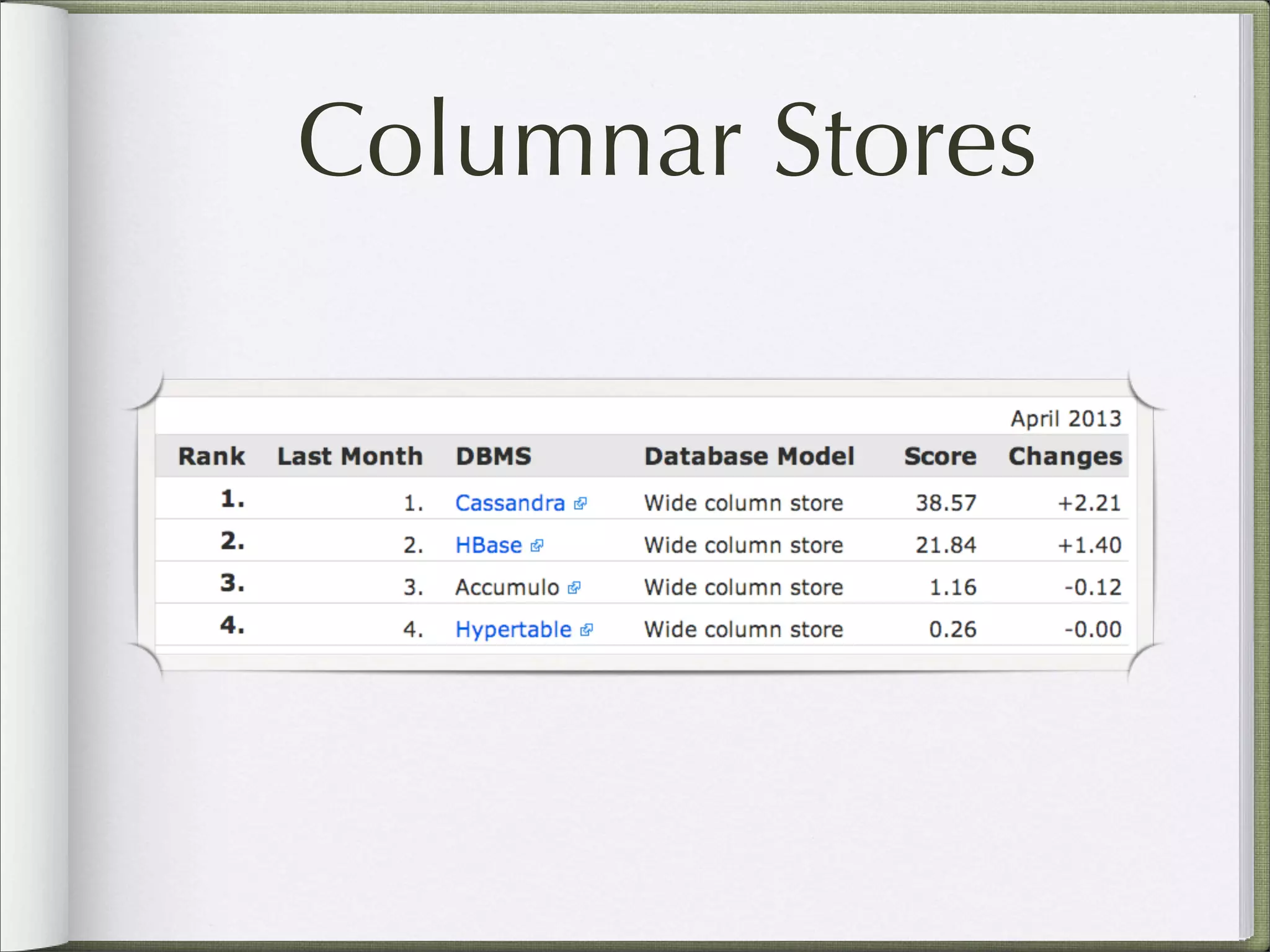Click Wide column store in Cassandra row
The image size is (1270, 952).
744,503
